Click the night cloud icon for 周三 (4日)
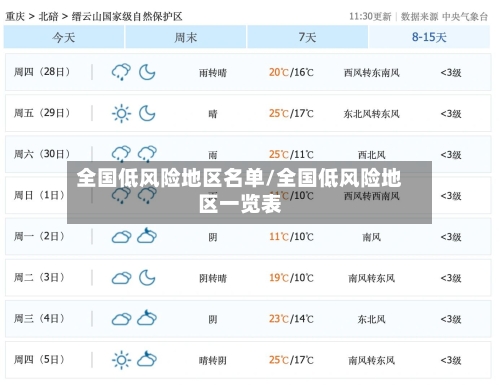This screenshot has width=500, height=385. pyautogui.click(x=147, y=317)
